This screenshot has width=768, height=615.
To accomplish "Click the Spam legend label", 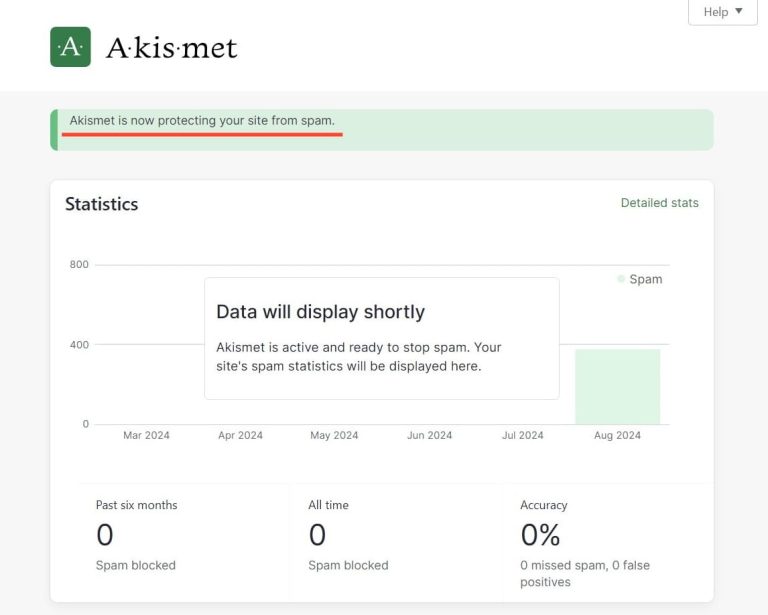I will (645, 279).
